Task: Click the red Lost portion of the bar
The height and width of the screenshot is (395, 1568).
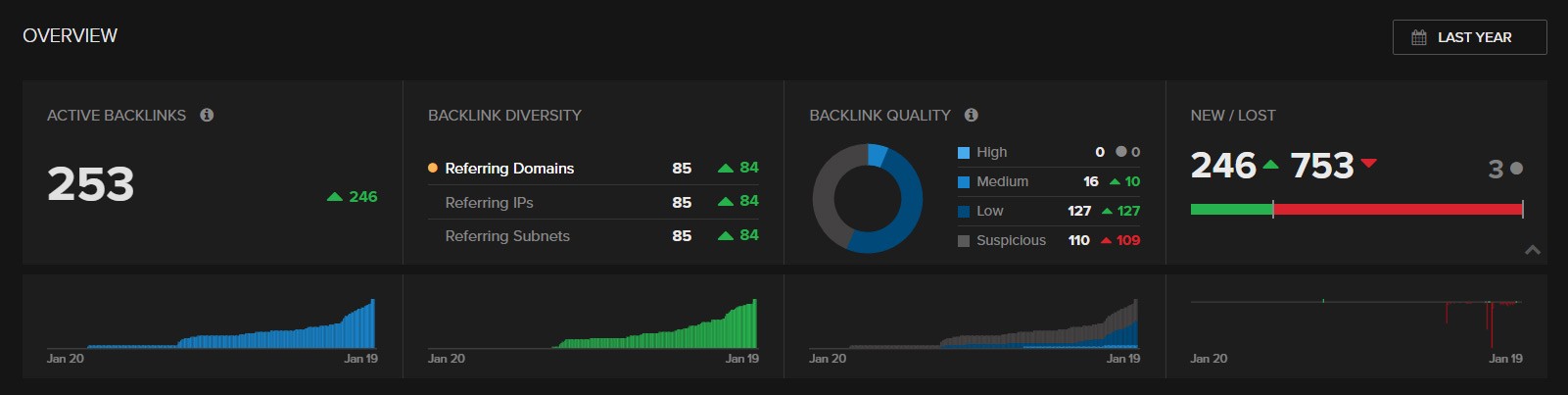Action: [1398, 209]
